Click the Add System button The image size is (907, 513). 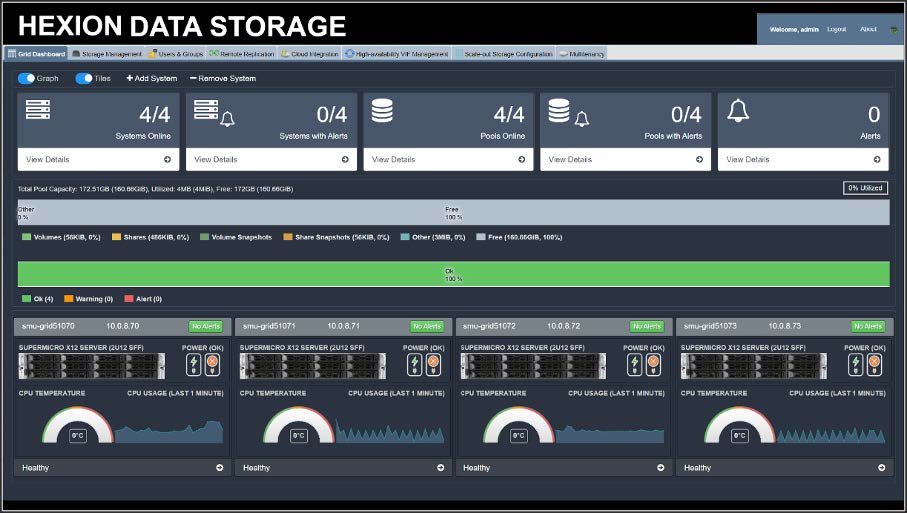click(x=151, y=78)
